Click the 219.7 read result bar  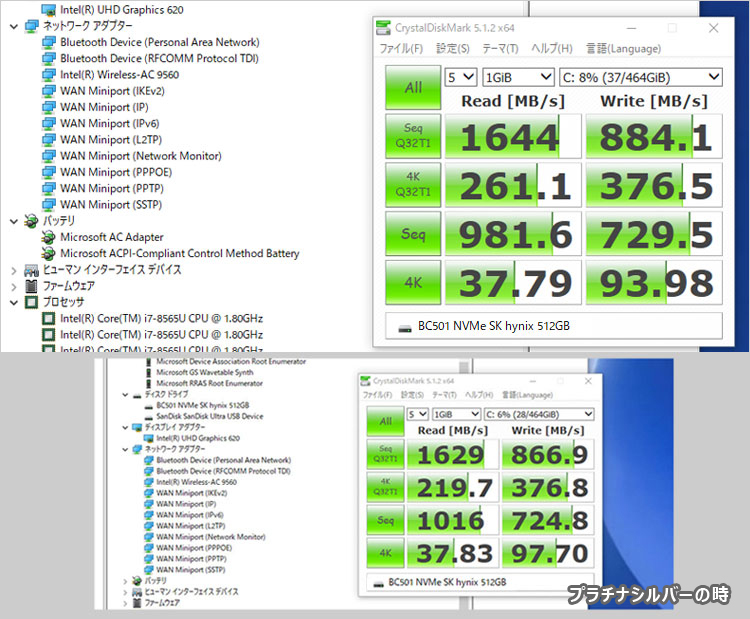pyautogui.click(x=452, y=487)
